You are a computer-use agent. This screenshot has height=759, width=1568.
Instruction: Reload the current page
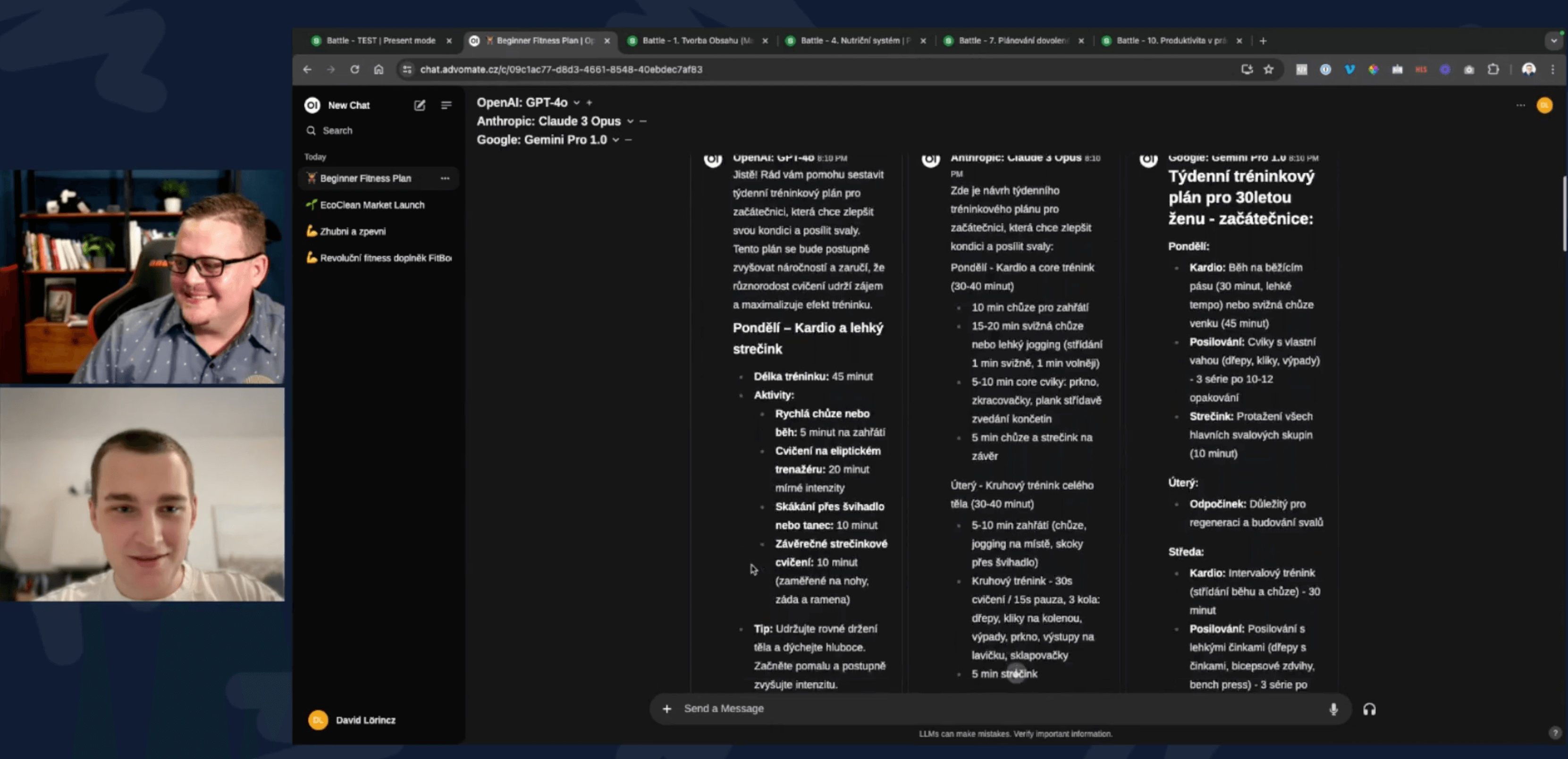pos(354,69)
